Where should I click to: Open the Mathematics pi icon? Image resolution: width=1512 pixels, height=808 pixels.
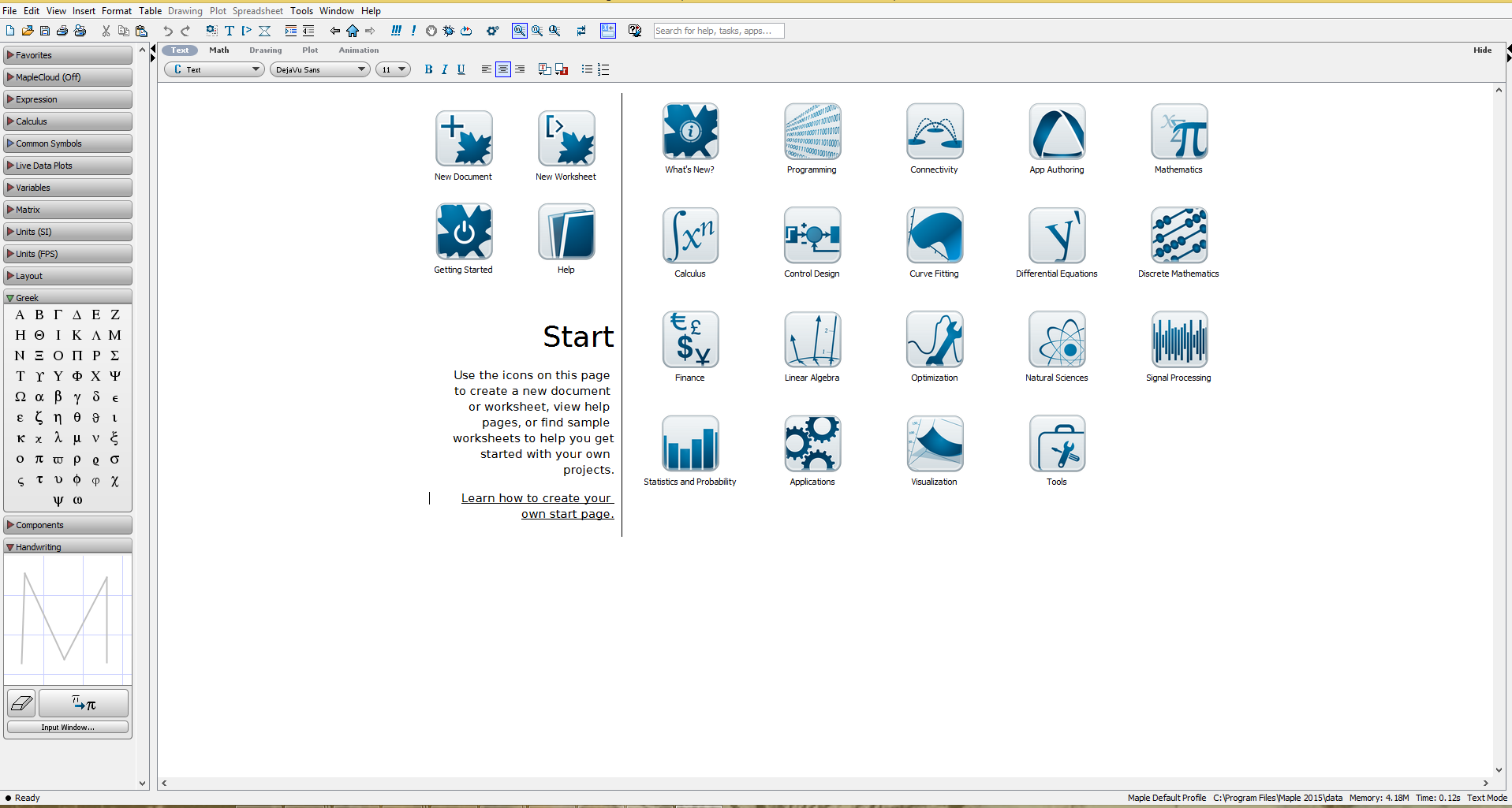[1179, 132]
